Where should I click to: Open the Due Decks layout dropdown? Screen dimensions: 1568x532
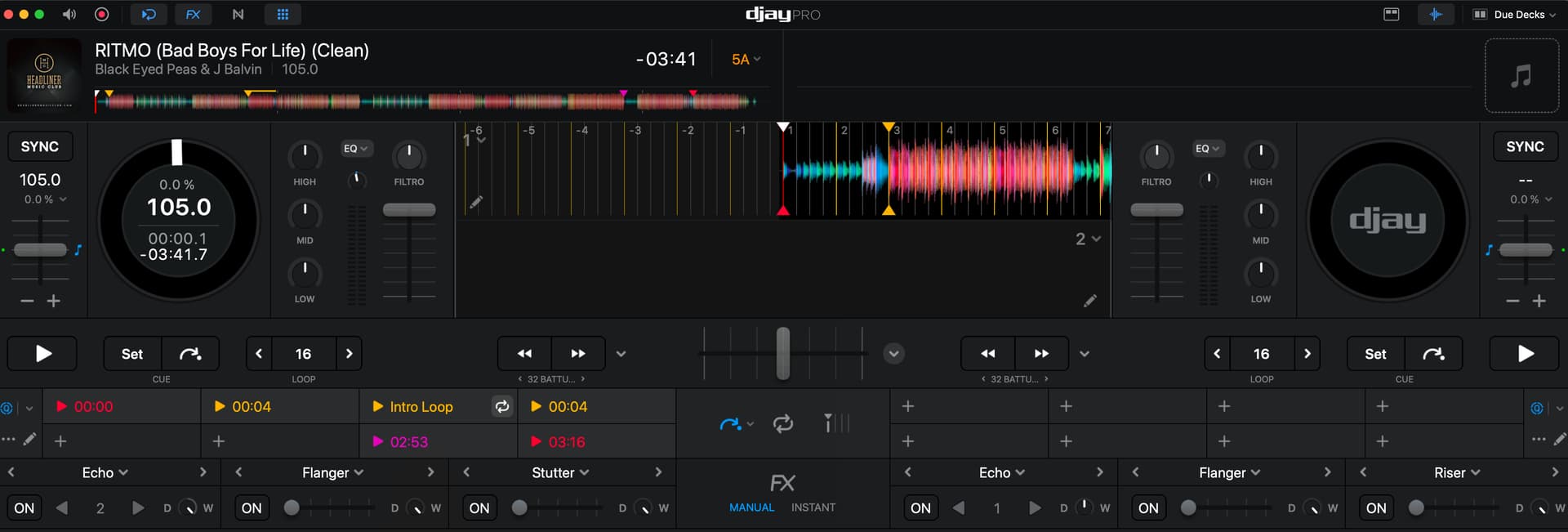tap(1515, 15)
